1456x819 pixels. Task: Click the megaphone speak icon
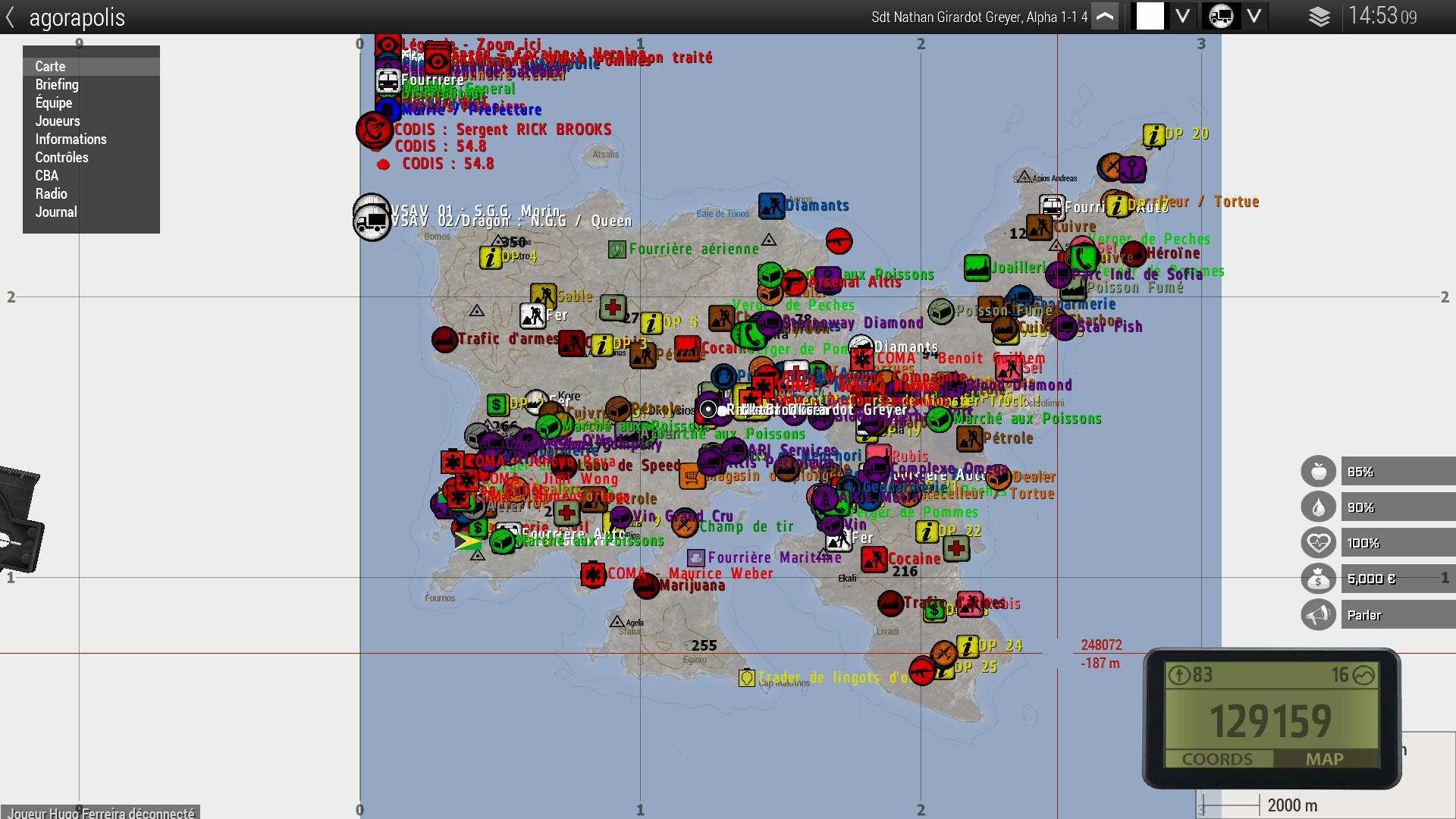1319,615
